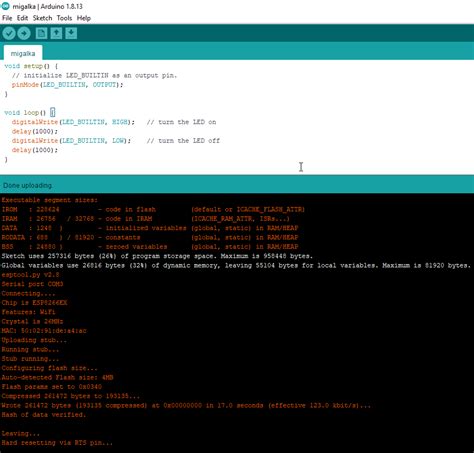The image size is (474, 453).
Task: Click the 'void setup()' code line
Action: tap(31, 66)
